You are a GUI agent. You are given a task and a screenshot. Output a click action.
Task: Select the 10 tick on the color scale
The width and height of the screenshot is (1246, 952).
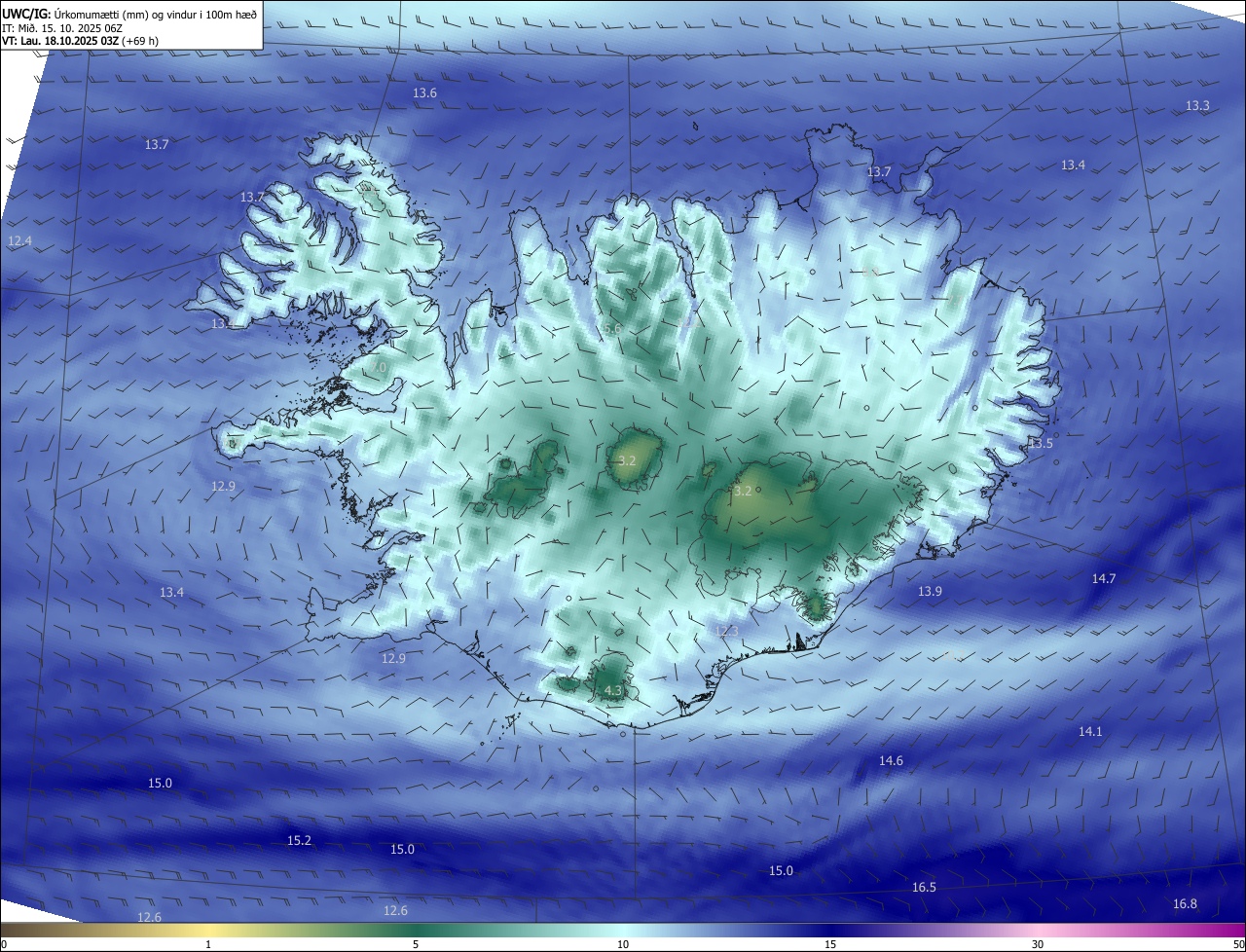623,944
